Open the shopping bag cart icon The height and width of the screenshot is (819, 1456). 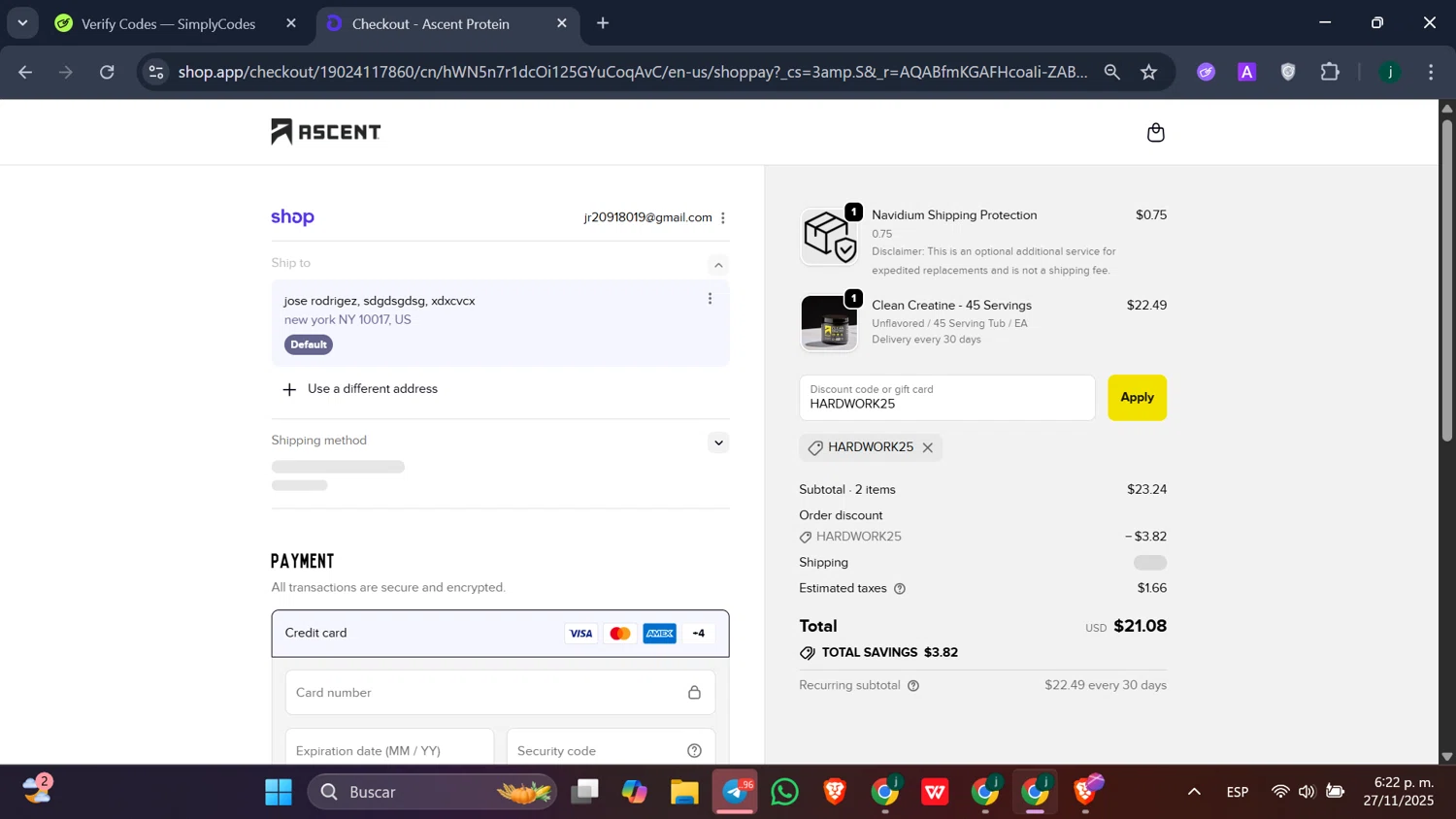1155,132
